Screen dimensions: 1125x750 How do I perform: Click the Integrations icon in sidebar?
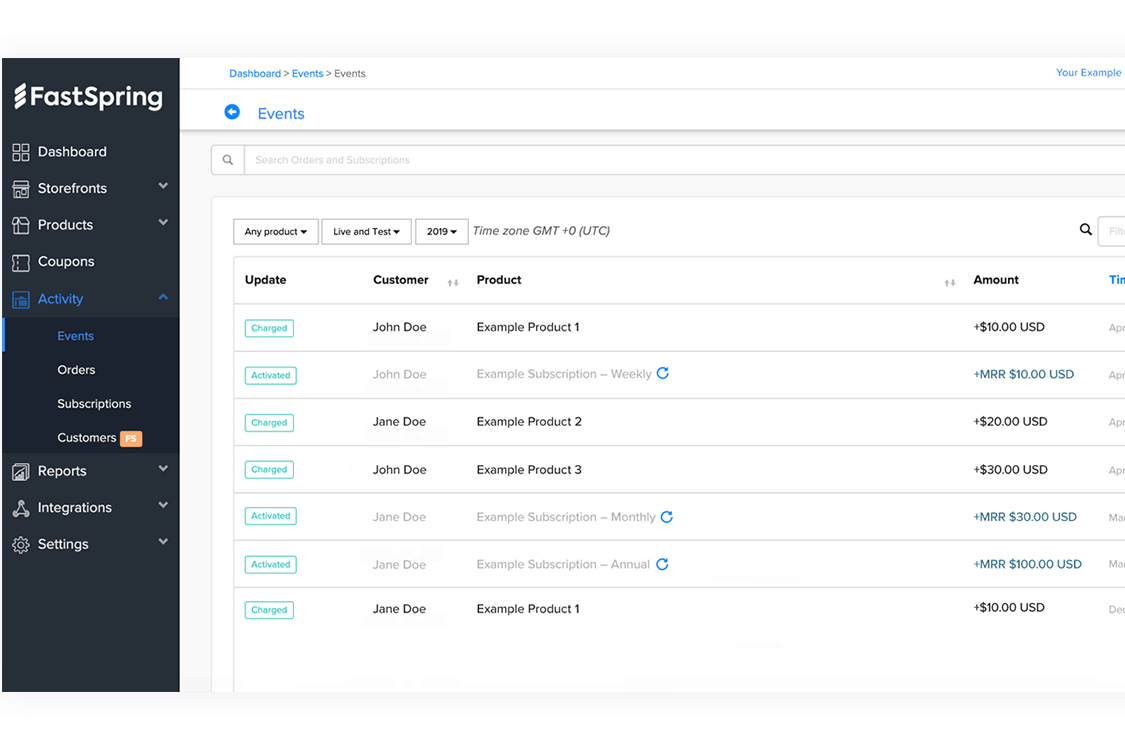point(20,508)
